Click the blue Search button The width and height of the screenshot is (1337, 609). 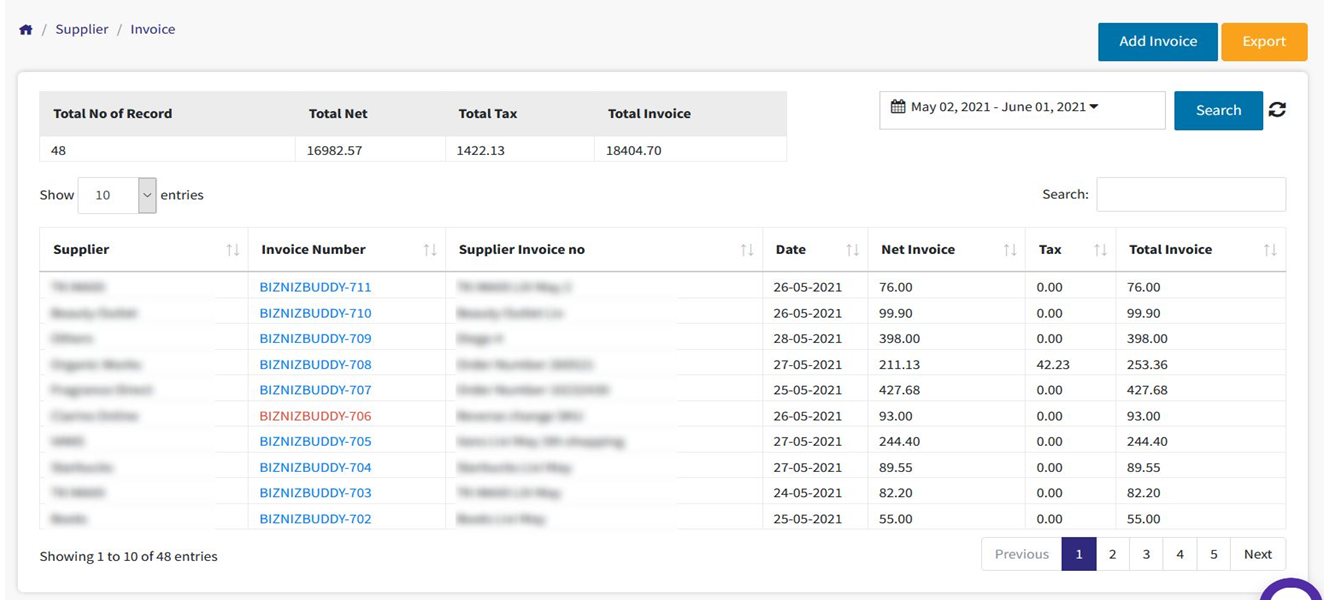(1218, 110)
